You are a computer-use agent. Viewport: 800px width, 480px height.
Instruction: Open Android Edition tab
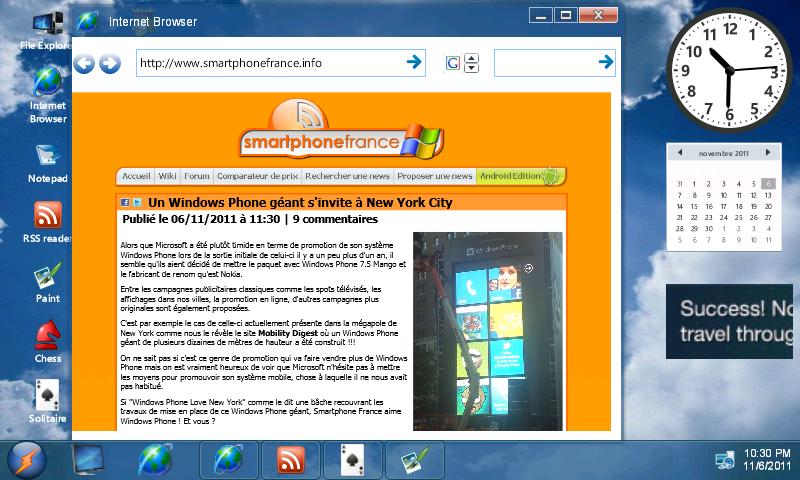coord(520,176)
